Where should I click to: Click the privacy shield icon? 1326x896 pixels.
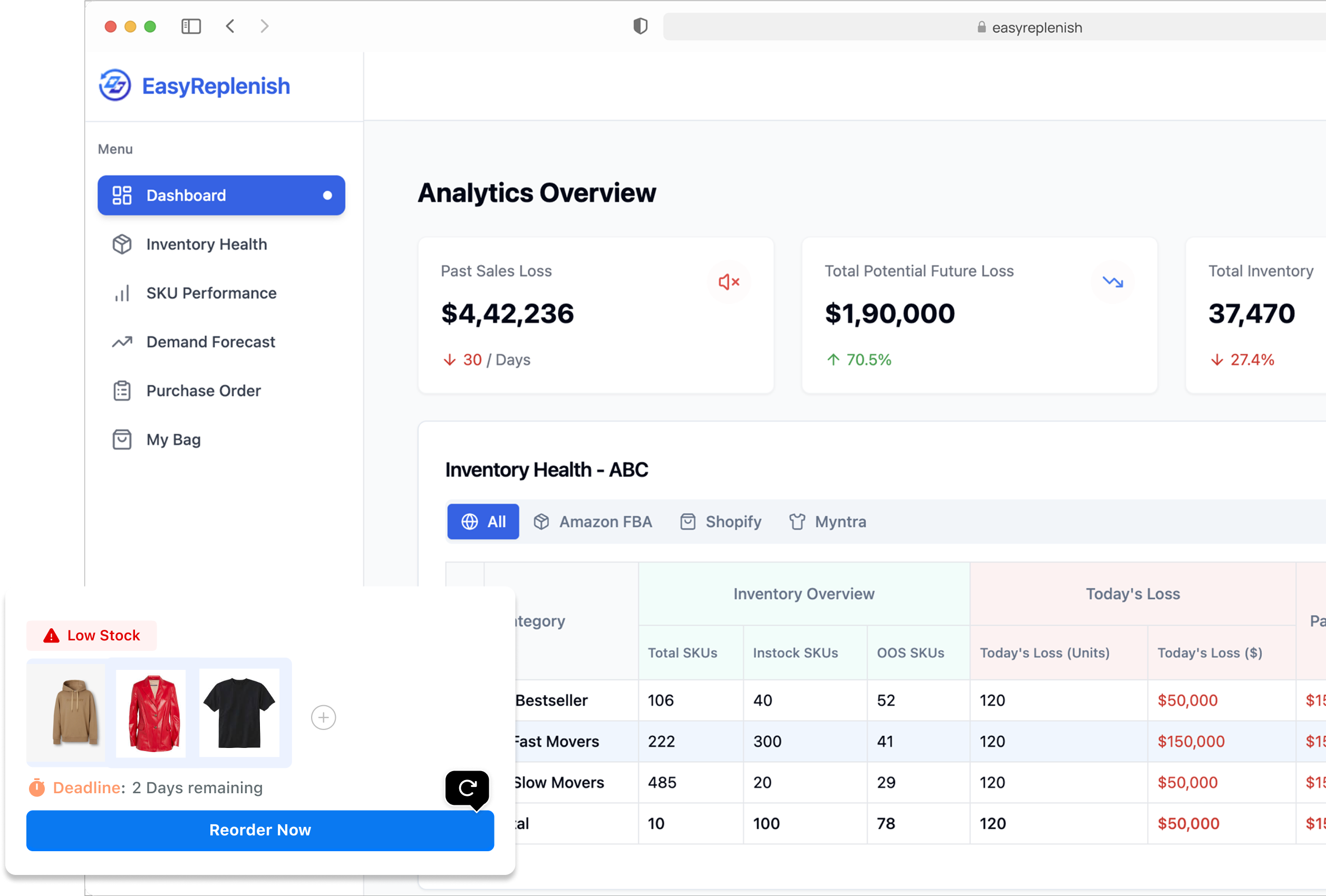tap(640, 26)
